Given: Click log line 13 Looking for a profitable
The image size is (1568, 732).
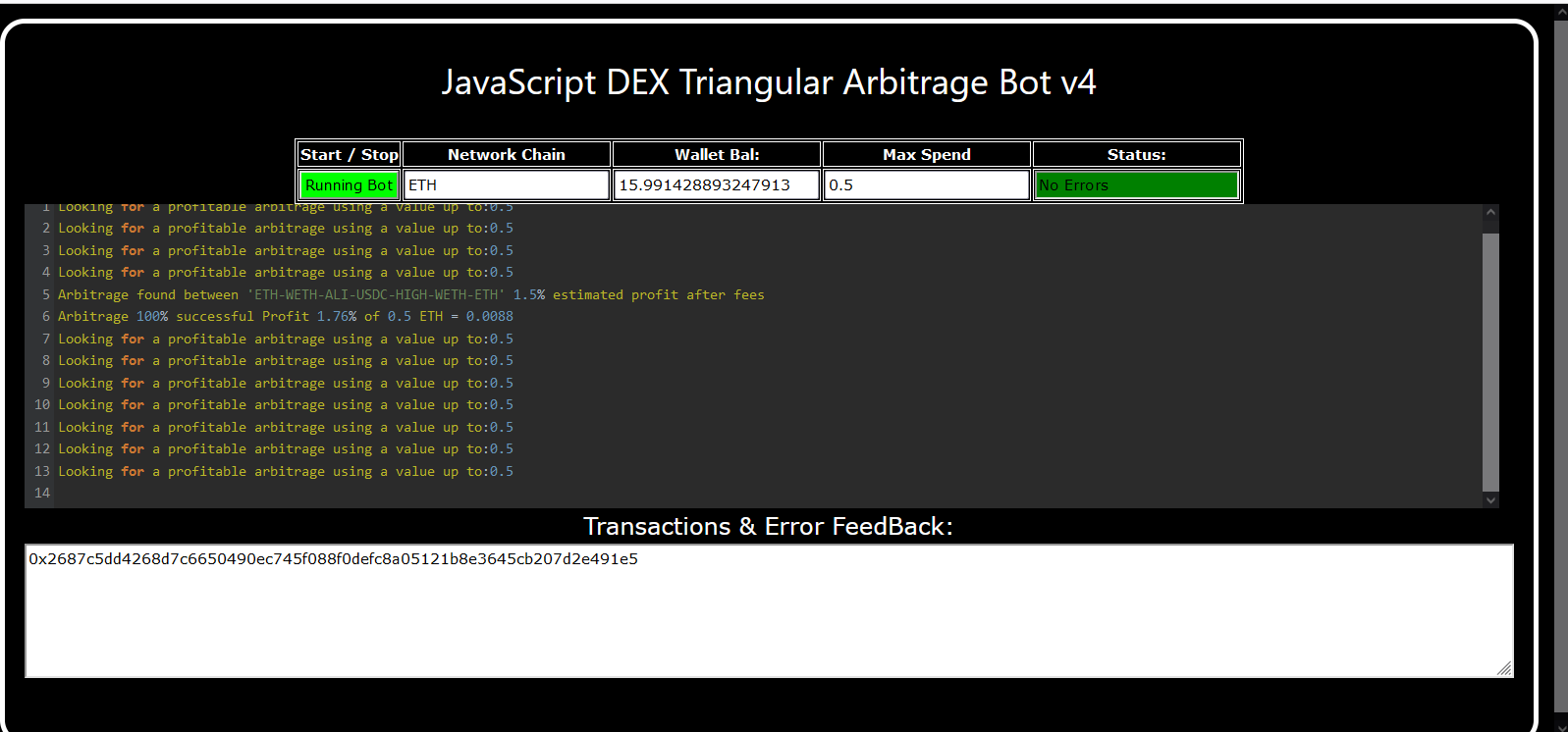Looking at the screenshot, I should [286, 471].
